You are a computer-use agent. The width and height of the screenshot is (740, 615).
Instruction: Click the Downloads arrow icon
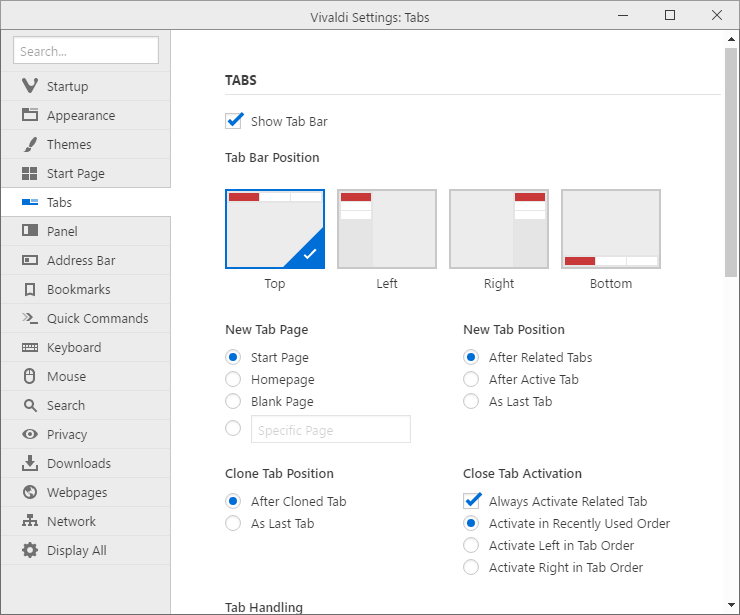30,463
